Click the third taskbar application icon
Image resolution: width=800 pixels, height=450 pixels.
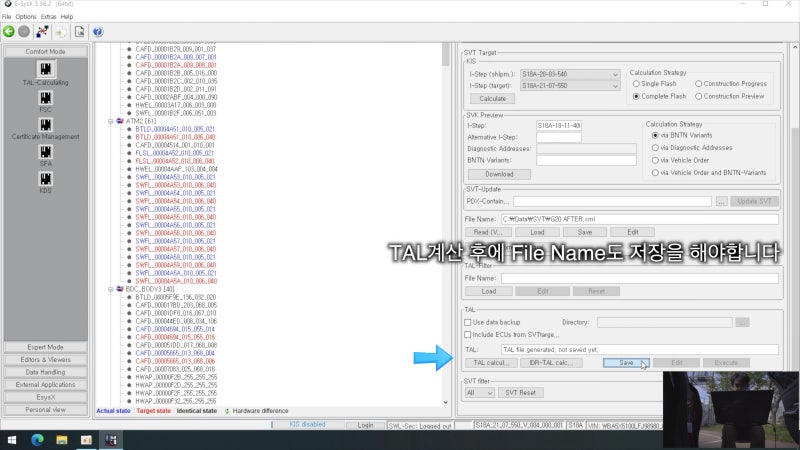(86, 440)
